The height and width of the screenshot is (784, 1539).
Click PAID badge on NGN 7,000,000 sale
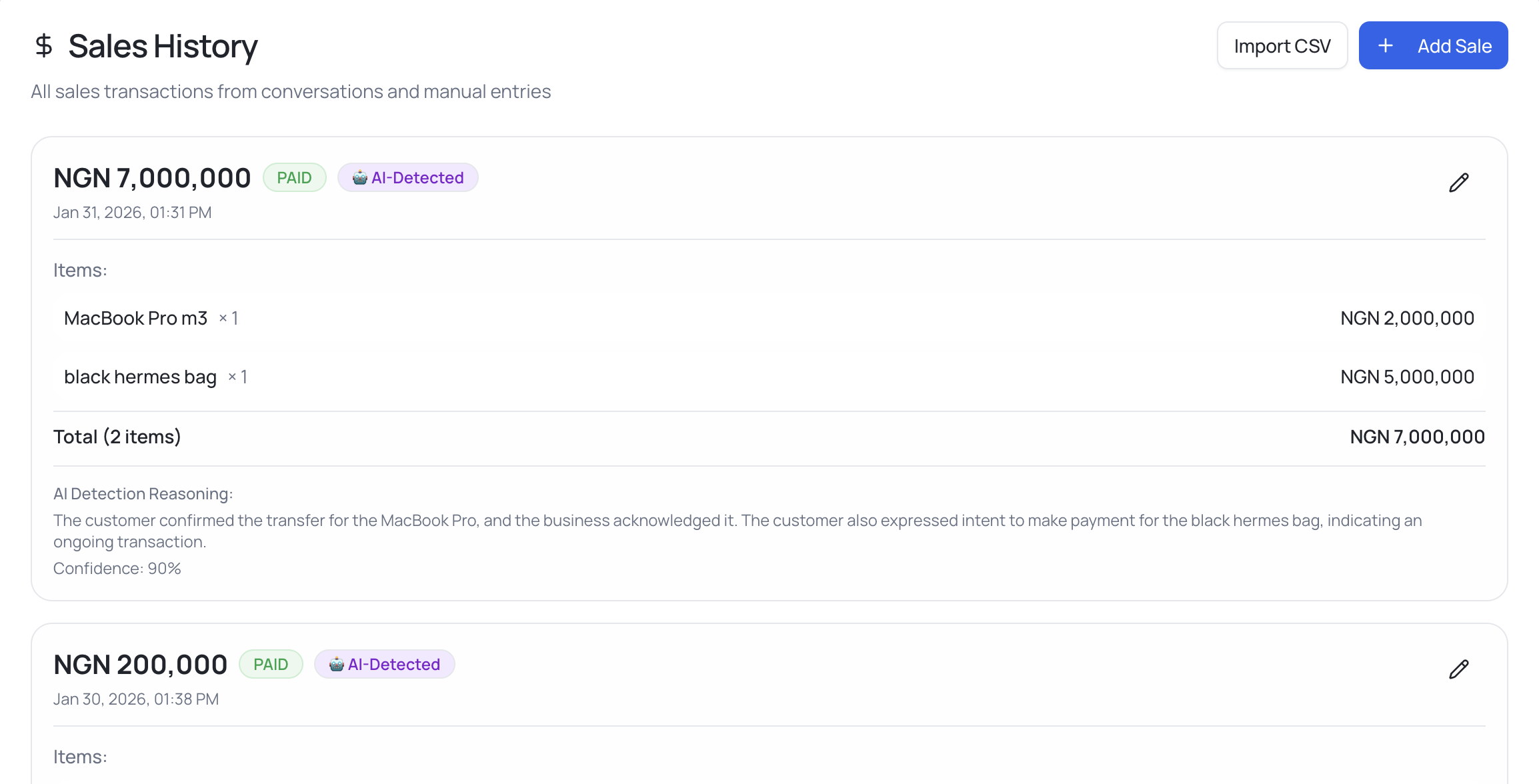pyautogui.click(x=294, y=178)
